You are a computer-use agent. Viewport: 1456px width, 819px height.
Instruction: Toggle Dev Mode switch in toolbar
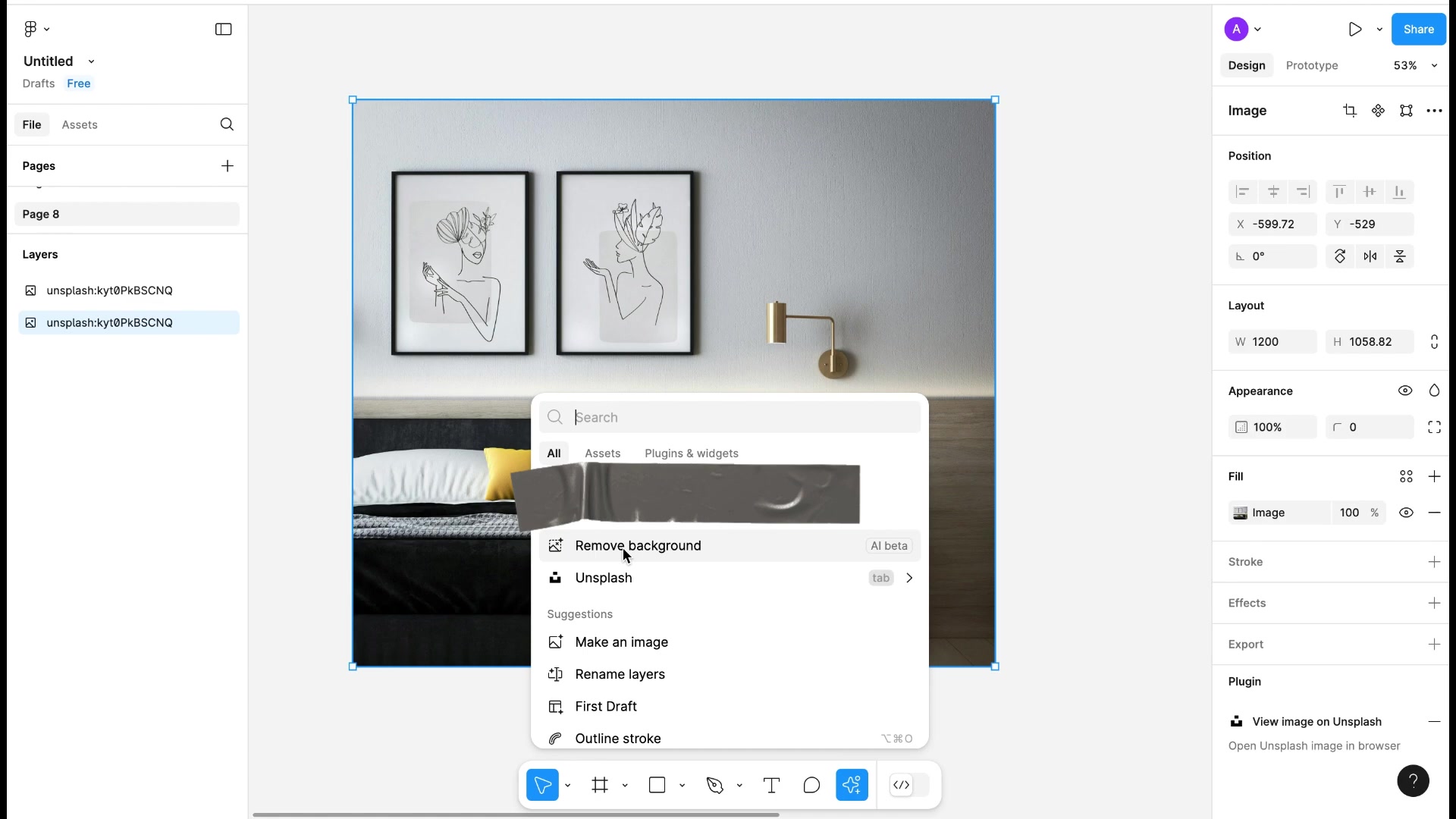point(910,785)
